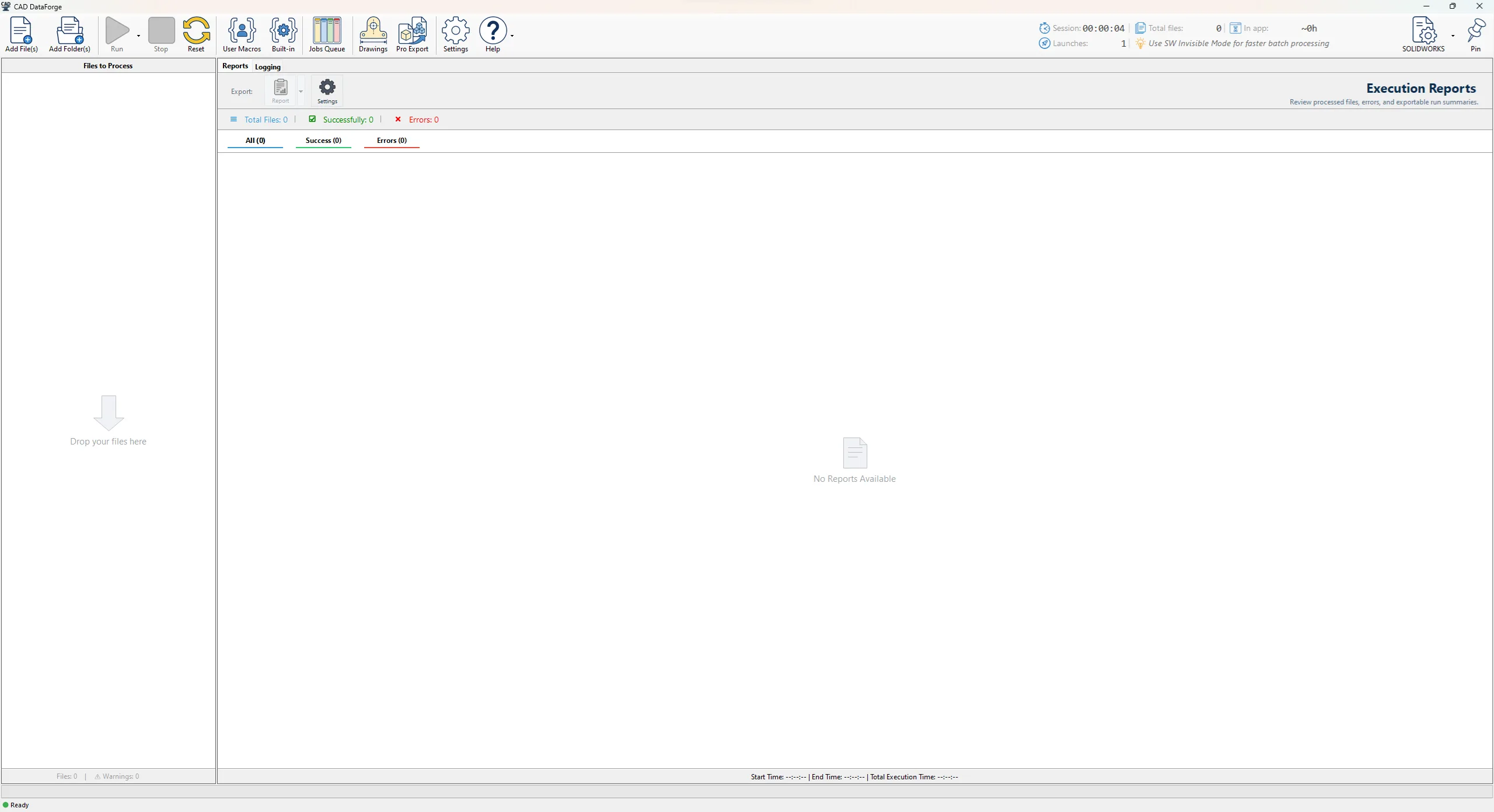This screenshot has width=1494, height=812.
Task: Minimize the CAD DataForge window
Action: (x=1426, y=6)
